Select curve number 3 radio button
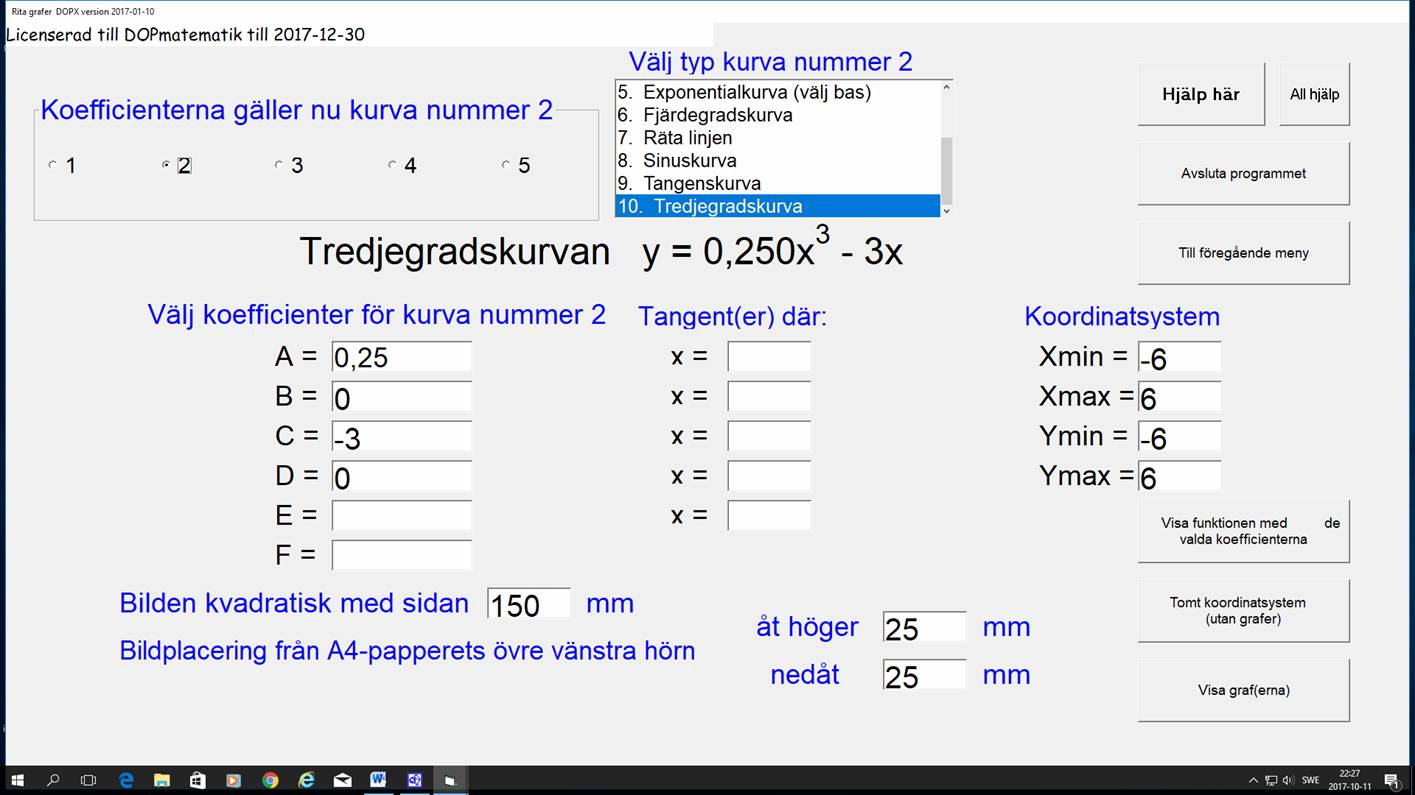The width and height of the screenshot is (1415, 795). 279,166
